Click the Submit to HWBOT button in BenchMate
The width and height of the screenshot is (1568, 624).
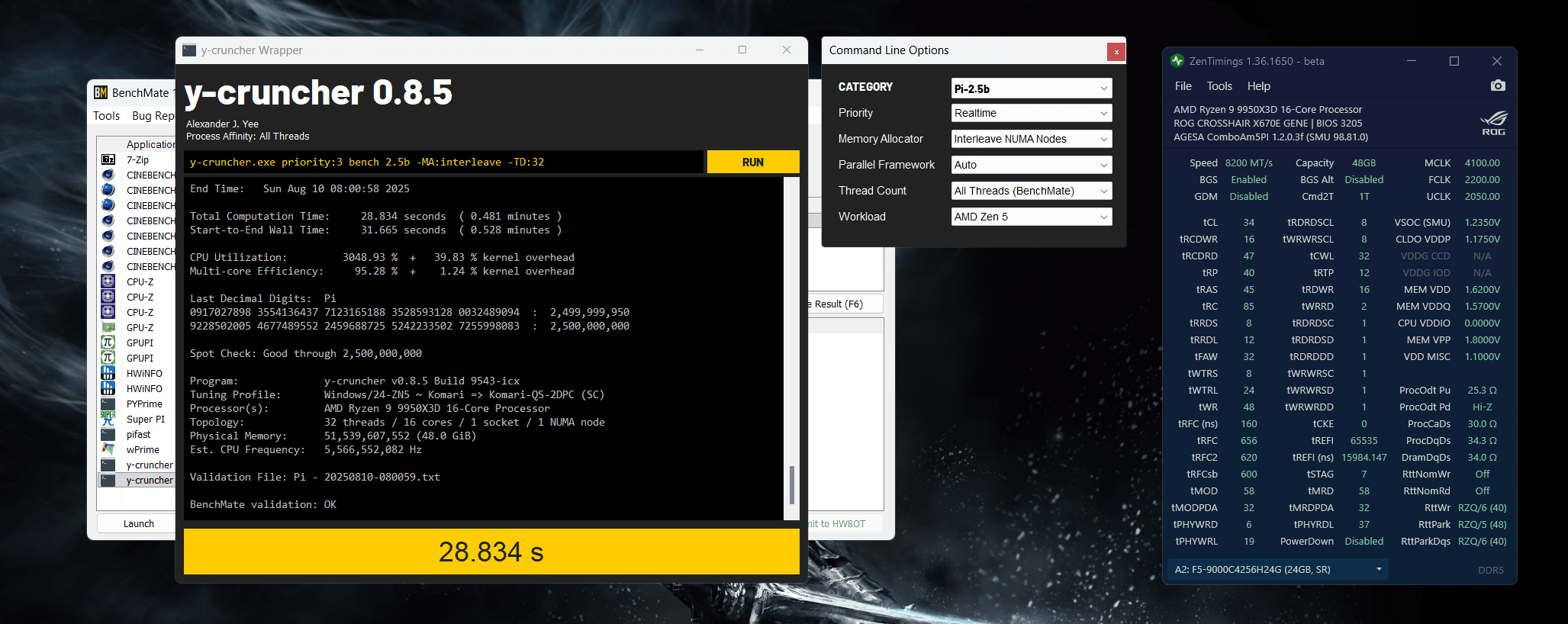(x=845, y=524)
